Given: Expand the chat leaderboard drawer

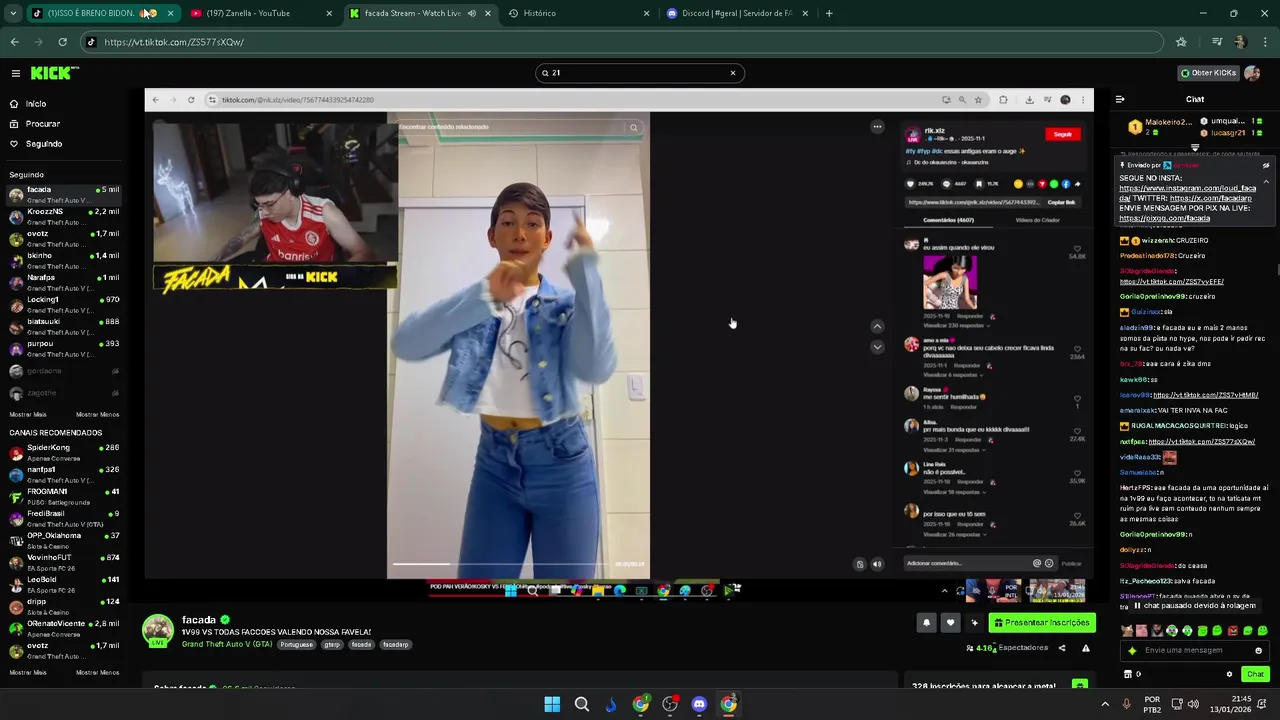Looking at the screenshot, I should [x=1195, y=147].
